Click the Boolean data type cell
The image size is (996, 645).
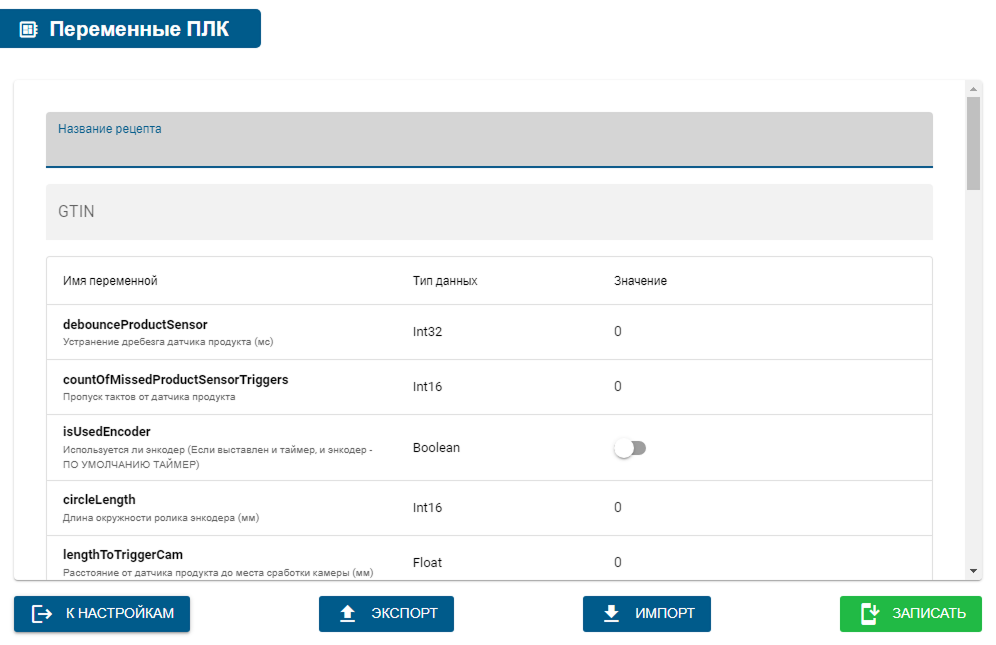[x=436, y=447]
